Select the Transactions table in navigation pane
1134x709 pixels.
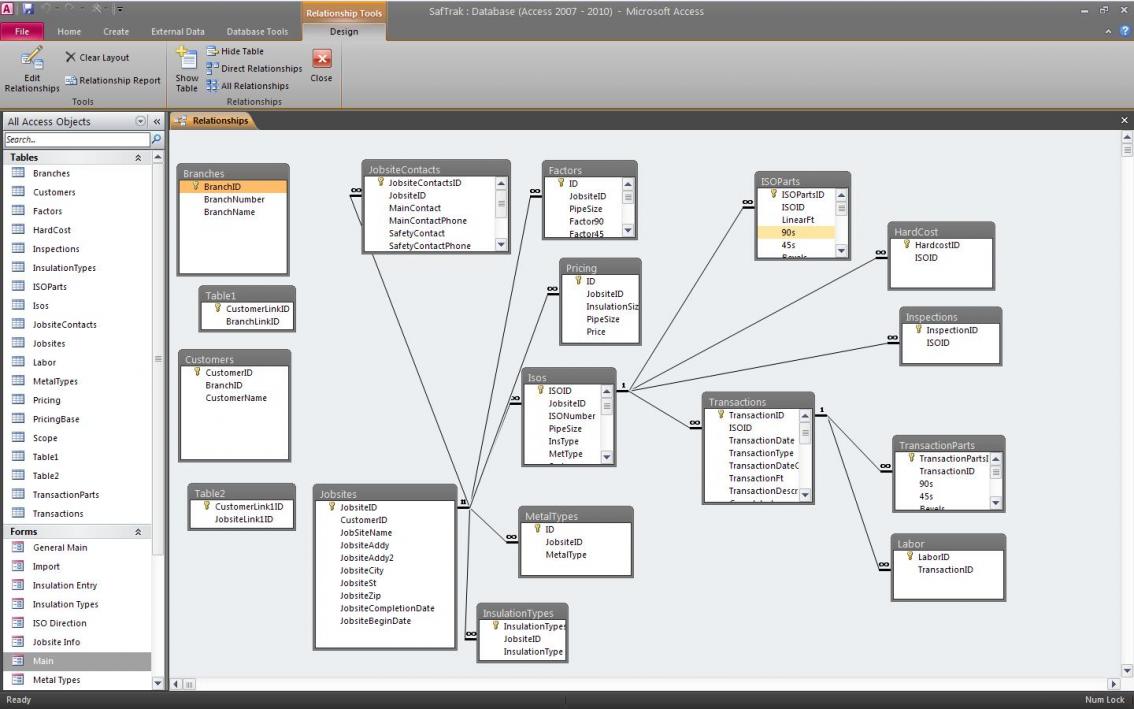pyautogui.click(x=57, y=513)
